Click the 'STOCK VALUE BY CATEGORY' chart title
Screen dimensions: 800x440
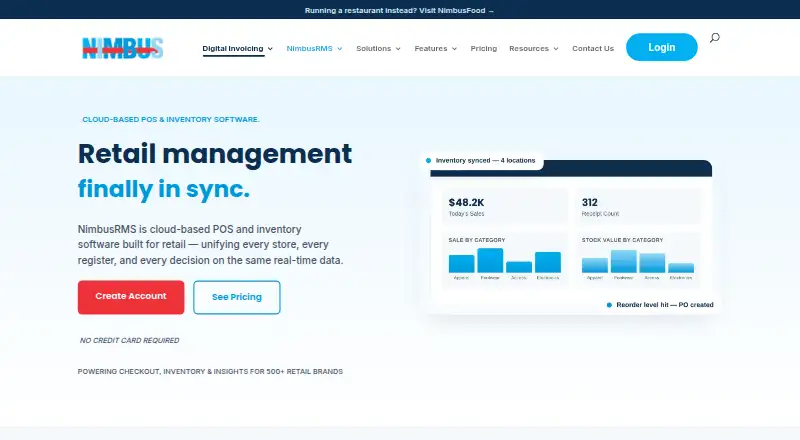click(622, 240)
